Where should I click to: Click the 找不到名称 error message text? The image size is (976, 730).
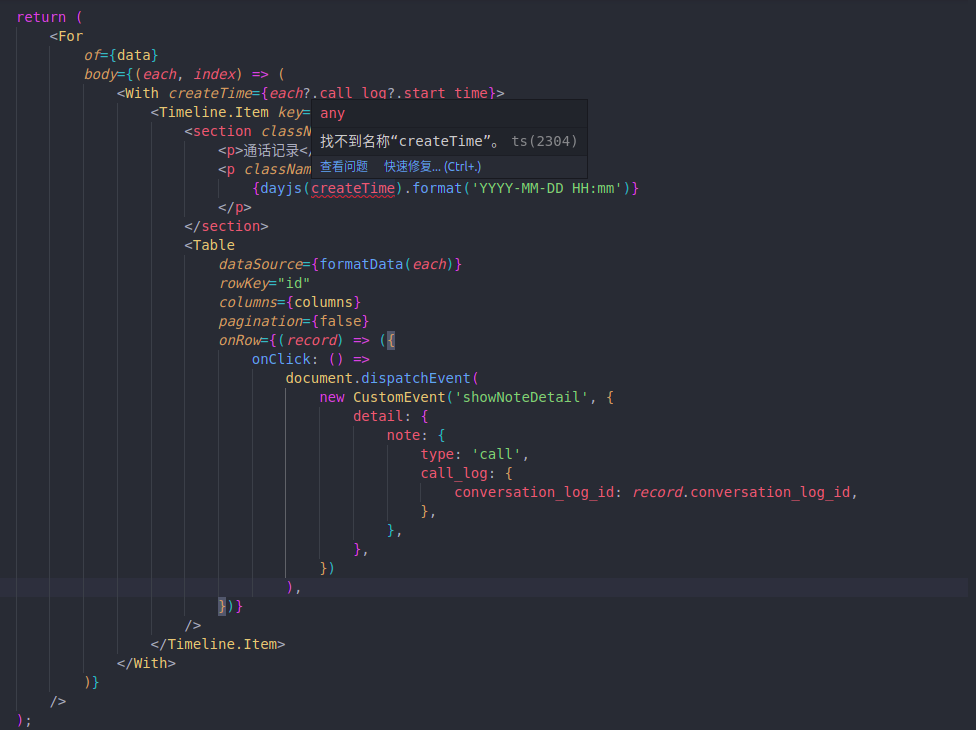click(x=409, y=141)
